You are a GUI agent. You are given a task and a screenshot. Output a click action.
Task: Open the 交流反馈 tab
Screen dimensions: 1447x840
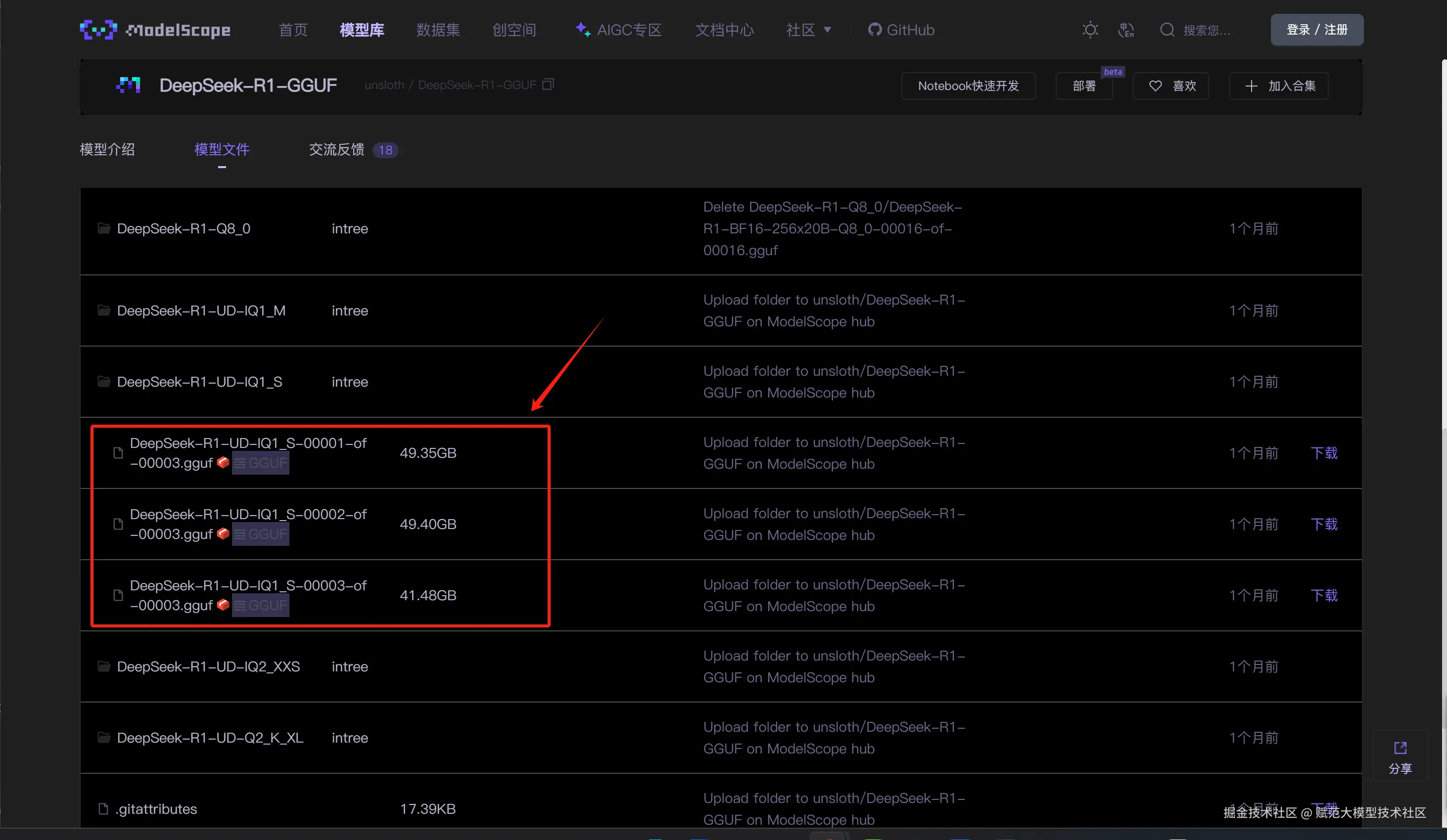point(337,150)
